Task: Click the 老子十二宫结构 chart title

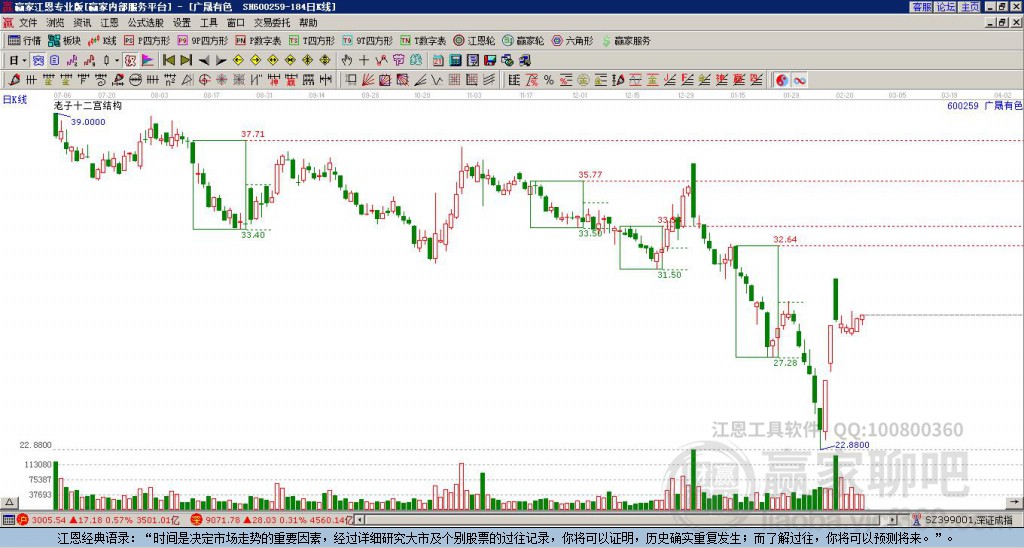Action: click(x=88, y=105)
